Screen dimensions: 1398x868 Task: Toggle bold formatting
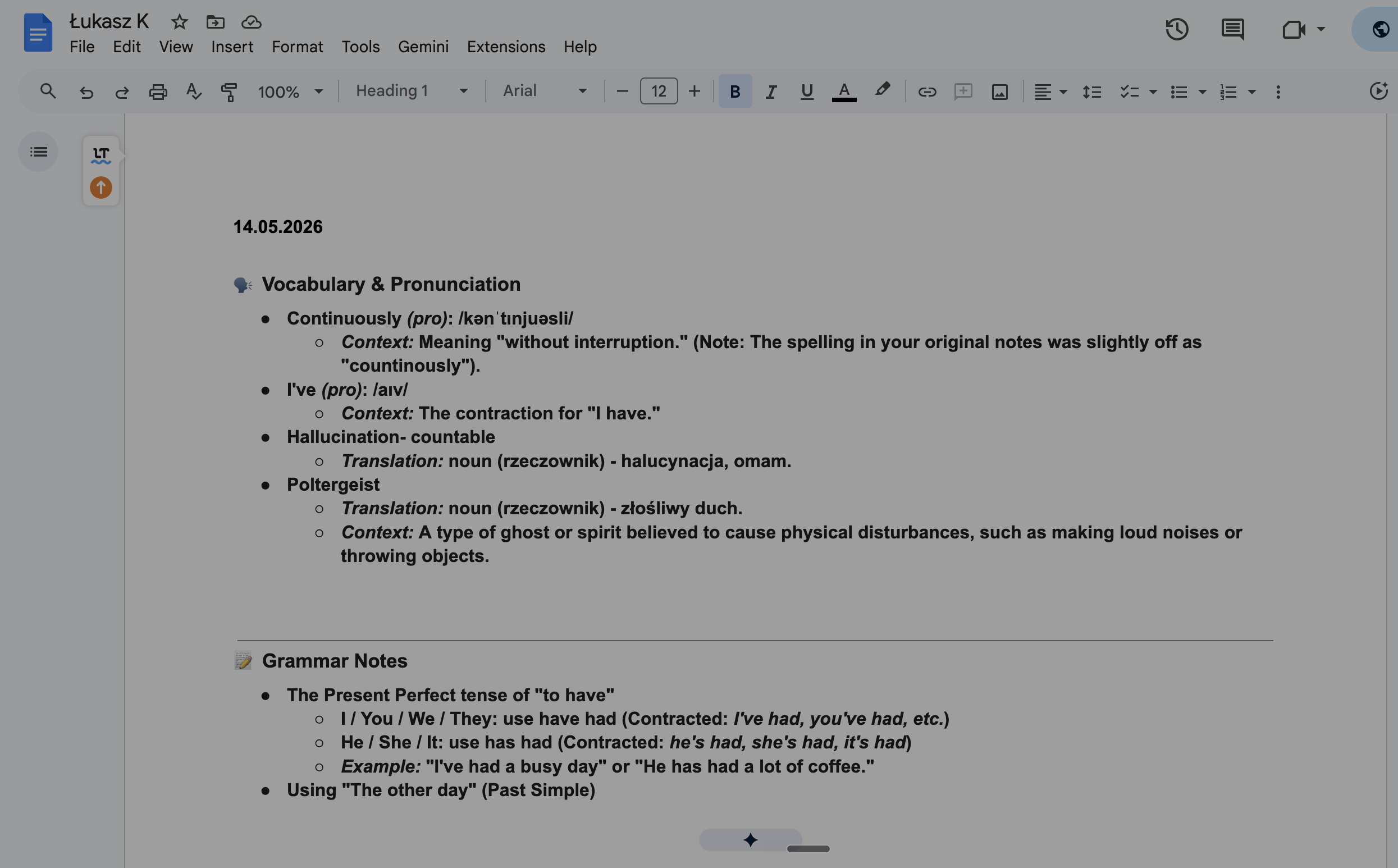tap(735, 92)
